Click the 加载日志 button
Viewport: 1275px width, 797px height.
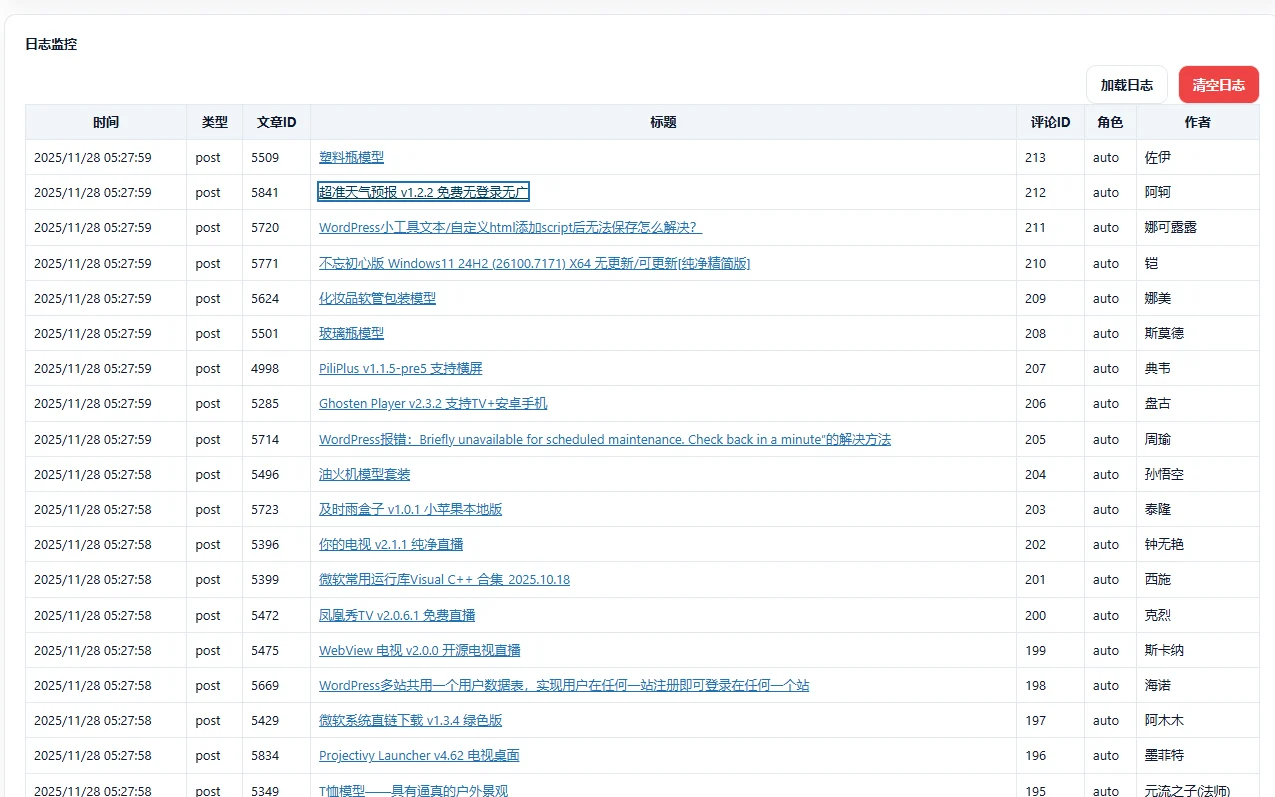click(x=1126, y=85)
